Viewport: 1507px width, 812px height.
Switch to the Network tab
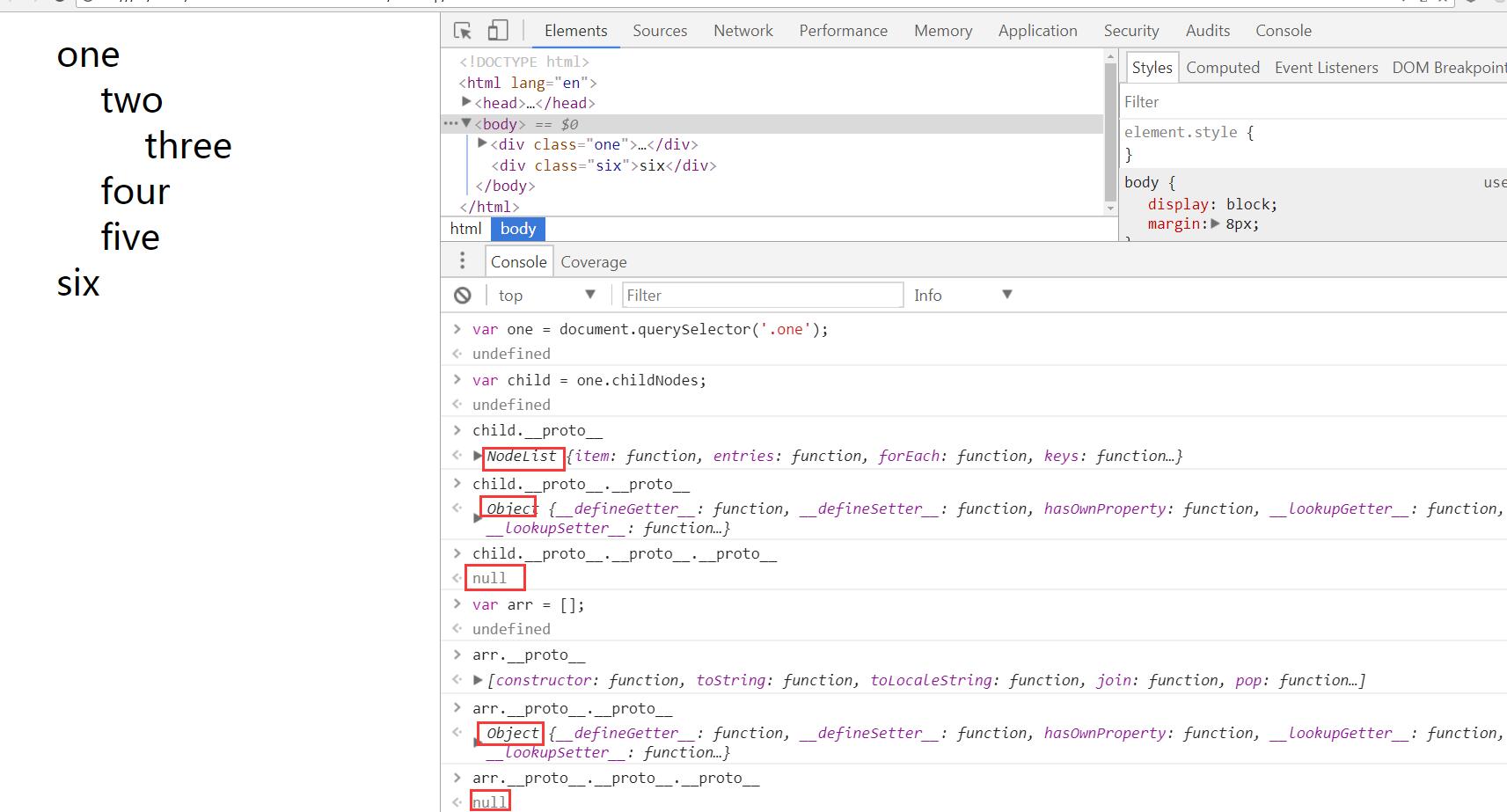tap(743, 31)
